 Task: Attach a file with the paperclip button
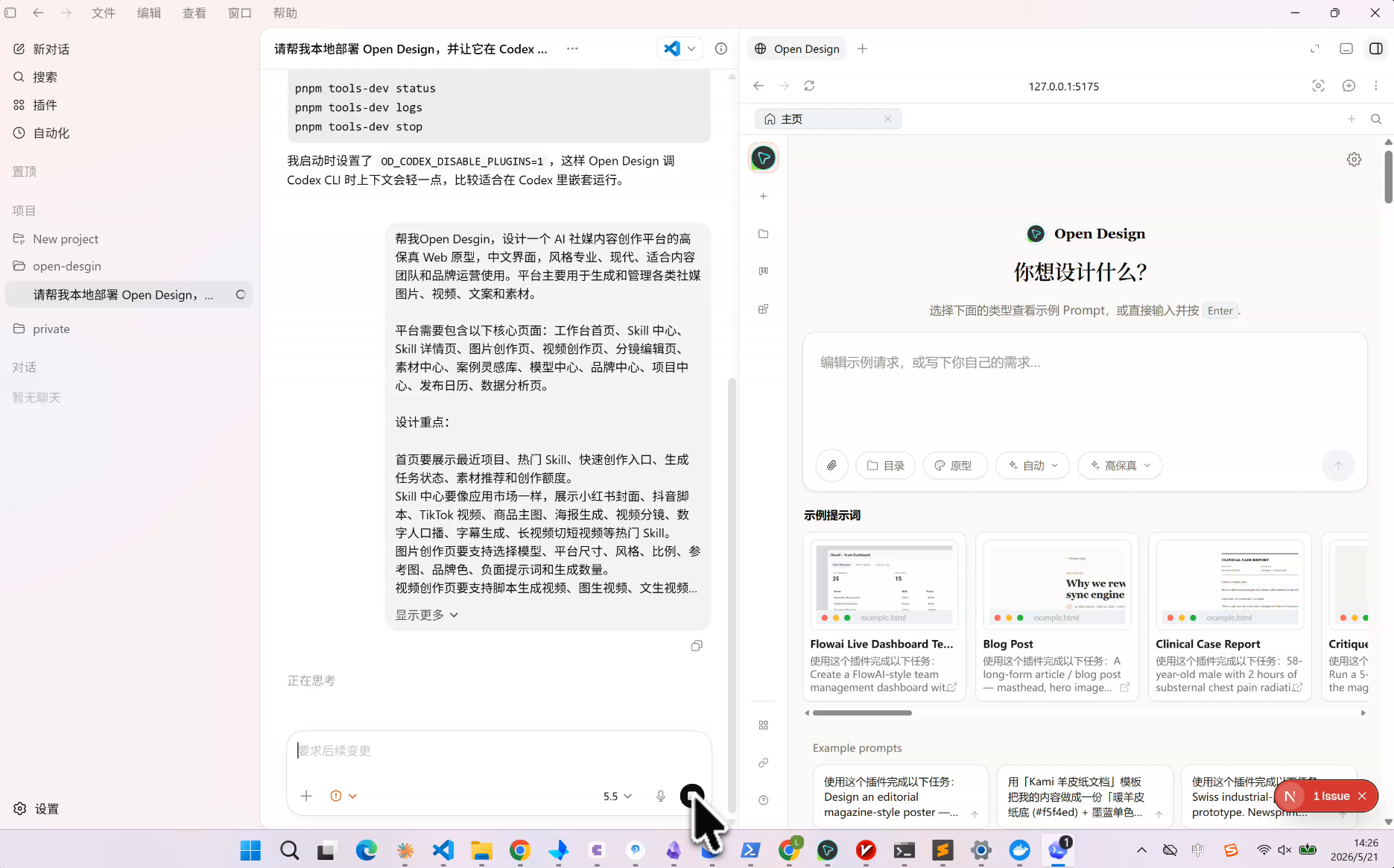pyautogui.click(x=831, y=465)
